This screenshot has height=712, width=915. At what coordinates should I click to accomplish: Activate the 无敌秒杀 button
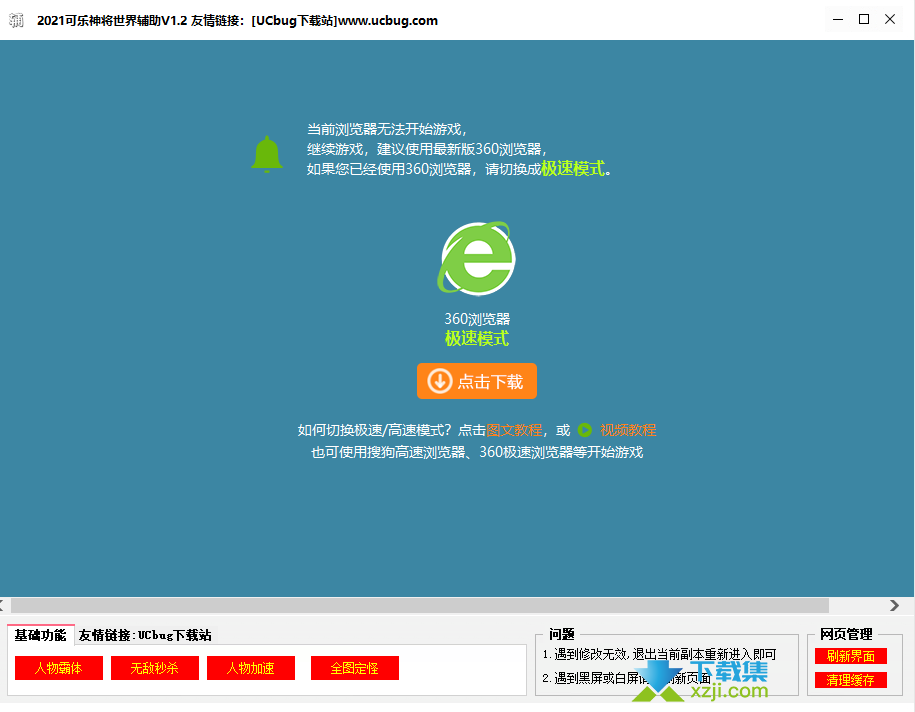tap(155, 668)
